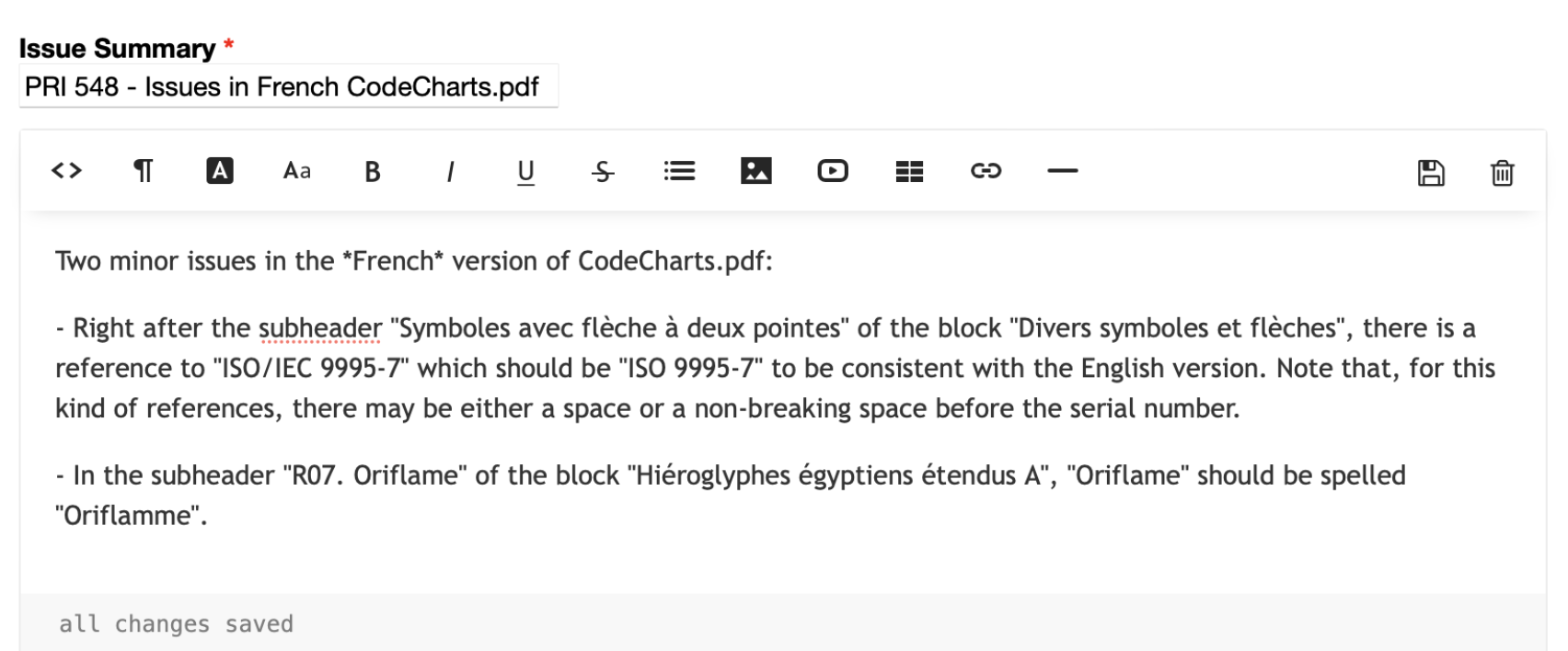Image resolution: width=1568 pixels, height=651 pixels.
Task: Insert a bulleted list
Action: point(679,171)
